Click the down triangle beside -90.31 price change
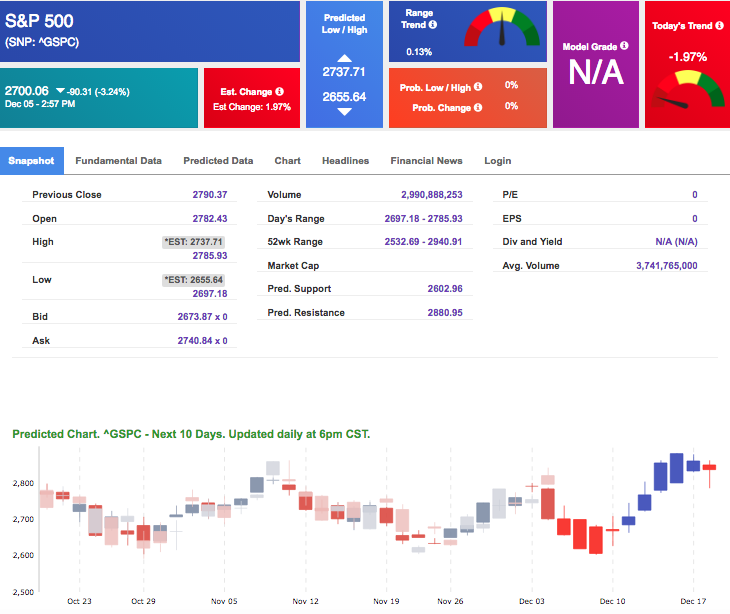This screenshot has width=730, height=614. [61, 90]
